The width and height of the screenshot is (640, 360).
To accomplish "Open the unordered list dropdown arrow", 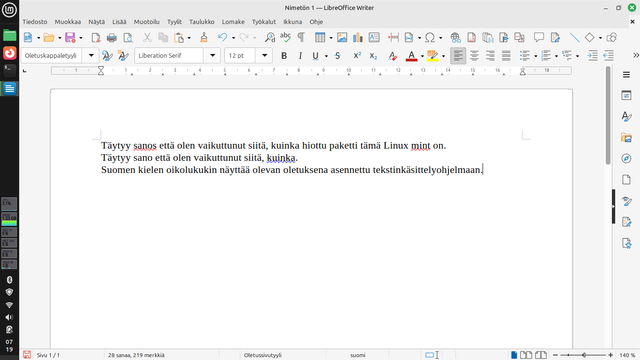I will tap(535, 56).
